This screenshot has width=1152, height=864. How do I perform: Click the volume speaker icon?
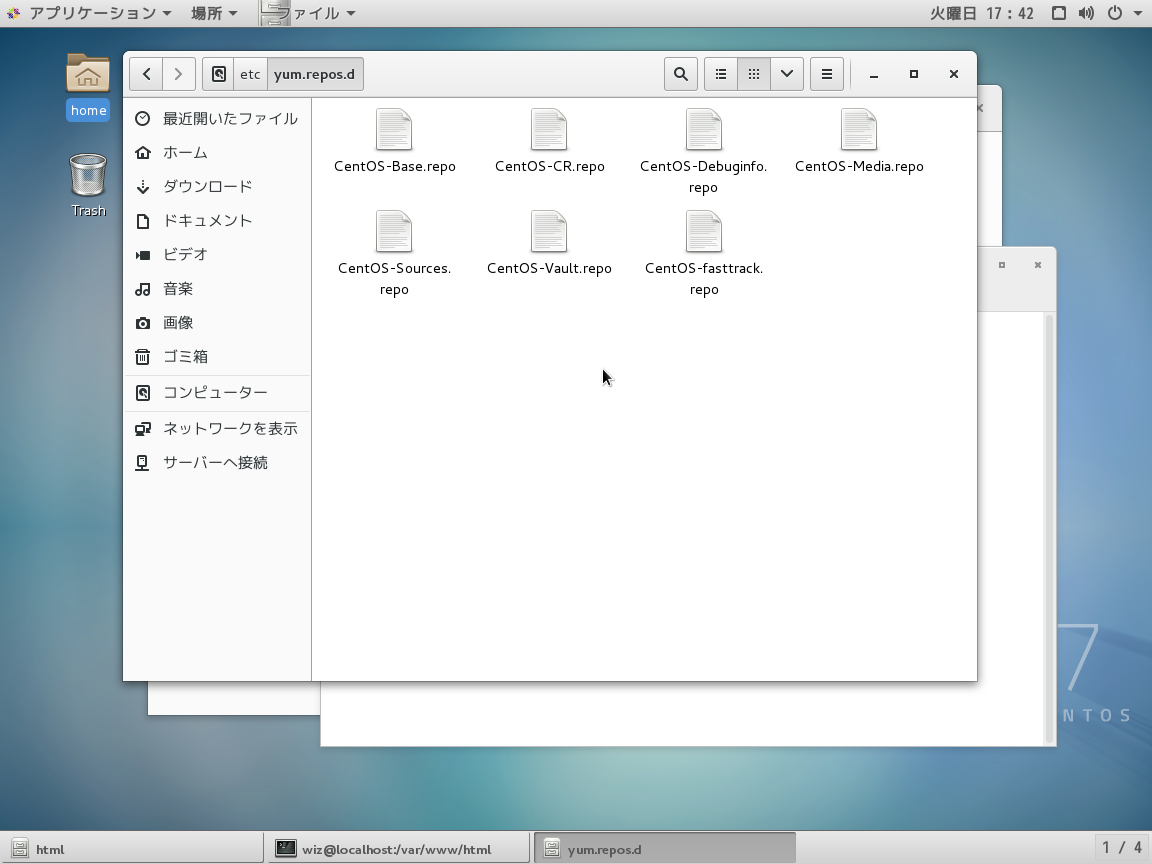pos(1086,13)
